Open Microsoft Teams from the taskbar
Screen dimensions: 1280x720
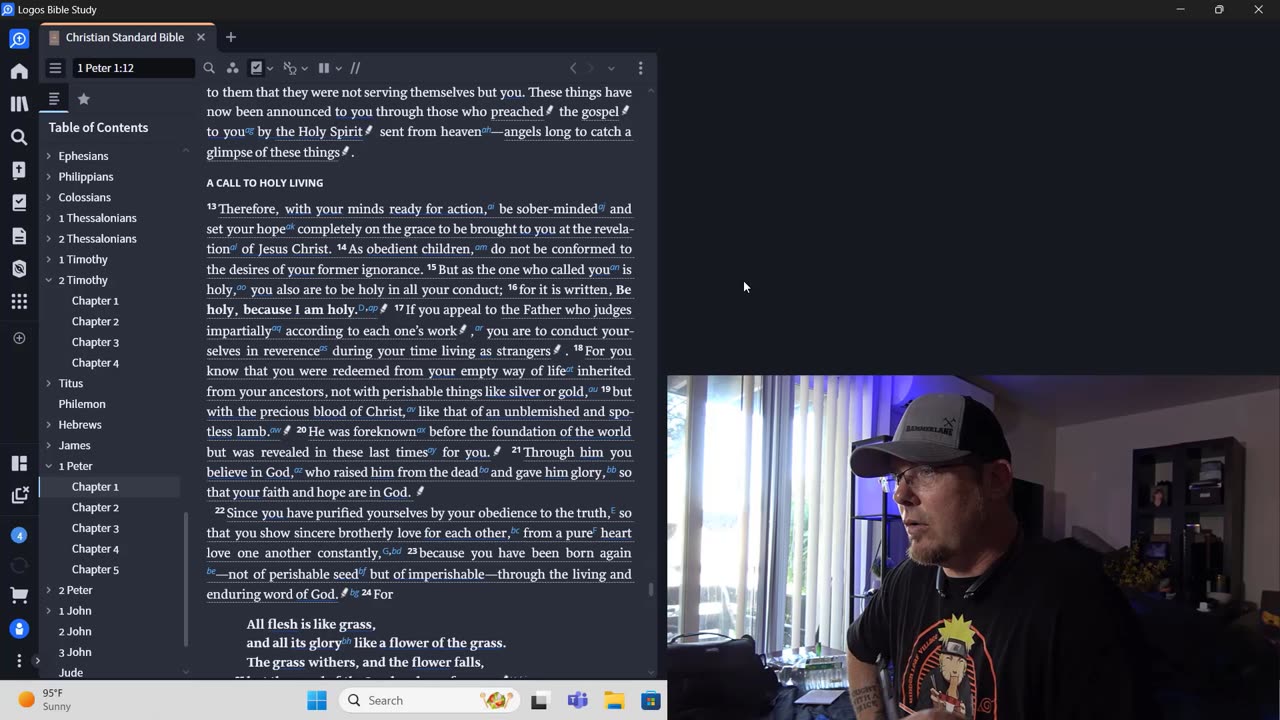[x=577, y=700]
